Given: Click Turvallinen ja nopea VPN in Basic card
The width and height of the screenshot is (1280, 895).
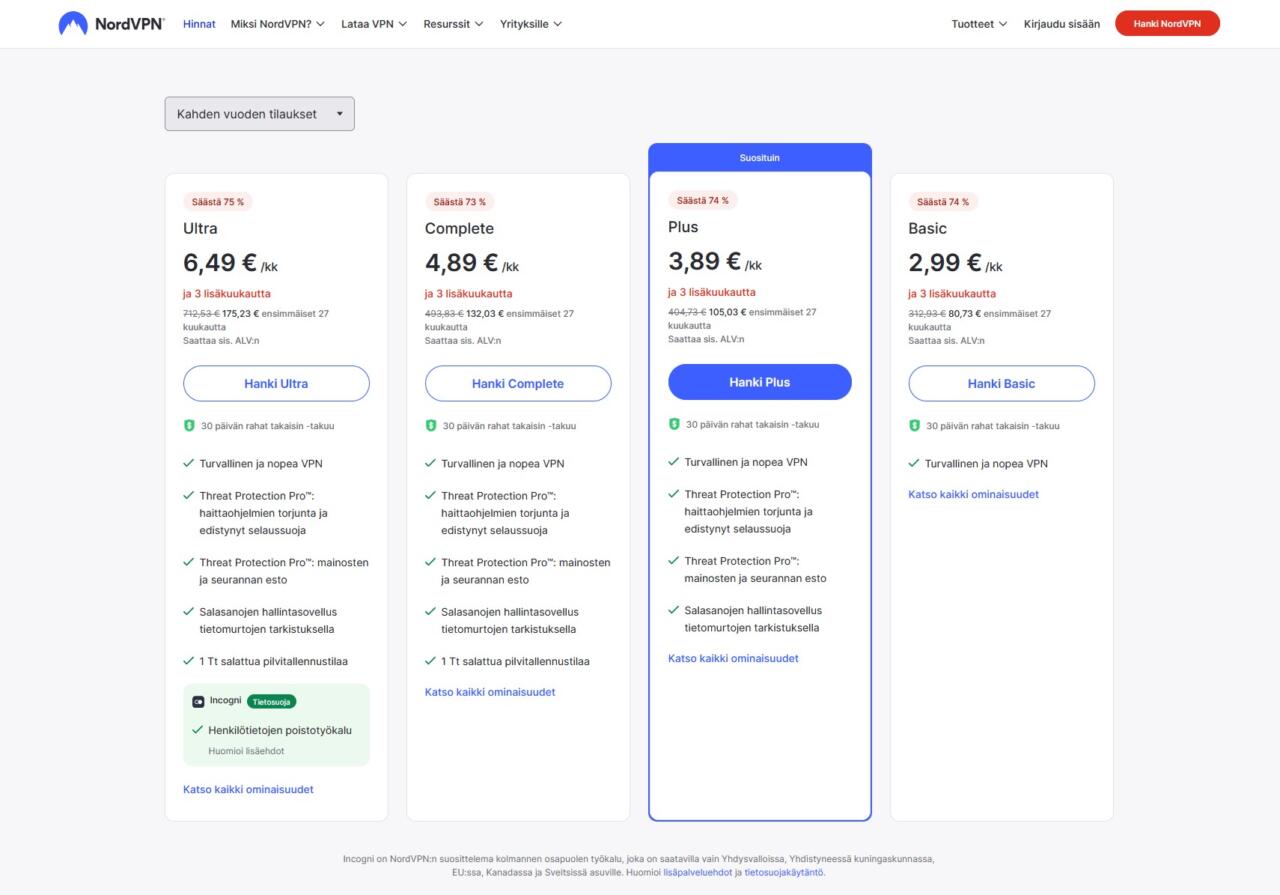Looking at the screenshot, I should [986, 464].
